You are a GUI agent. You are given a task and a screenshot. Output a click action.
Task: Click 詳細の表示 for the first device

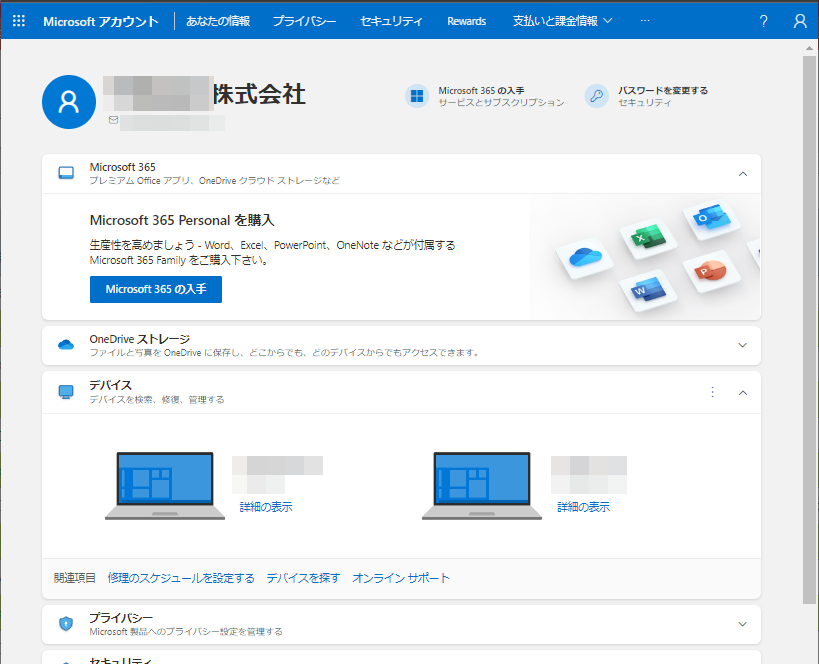coord(266,507)
